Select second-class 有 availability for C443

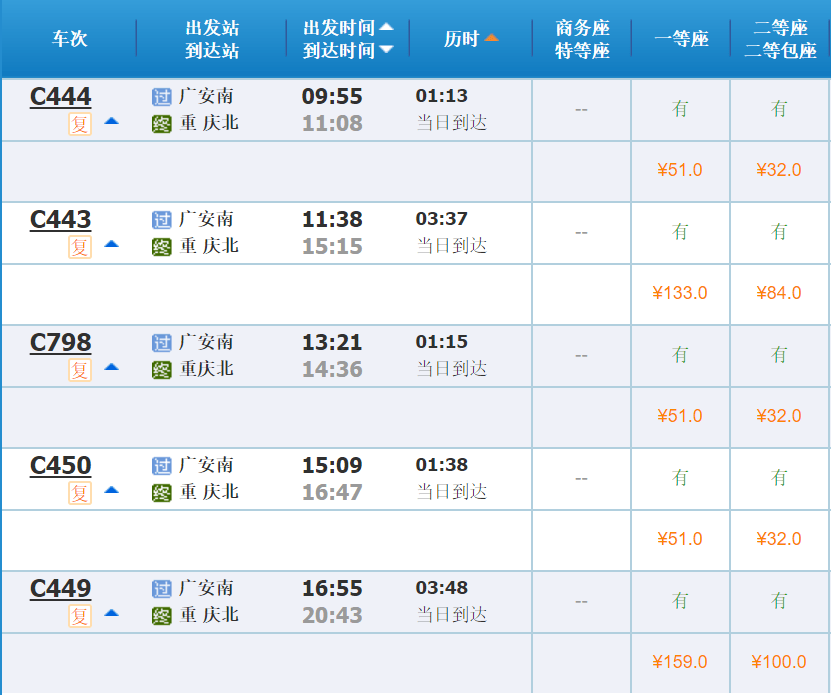click(779, 232)
